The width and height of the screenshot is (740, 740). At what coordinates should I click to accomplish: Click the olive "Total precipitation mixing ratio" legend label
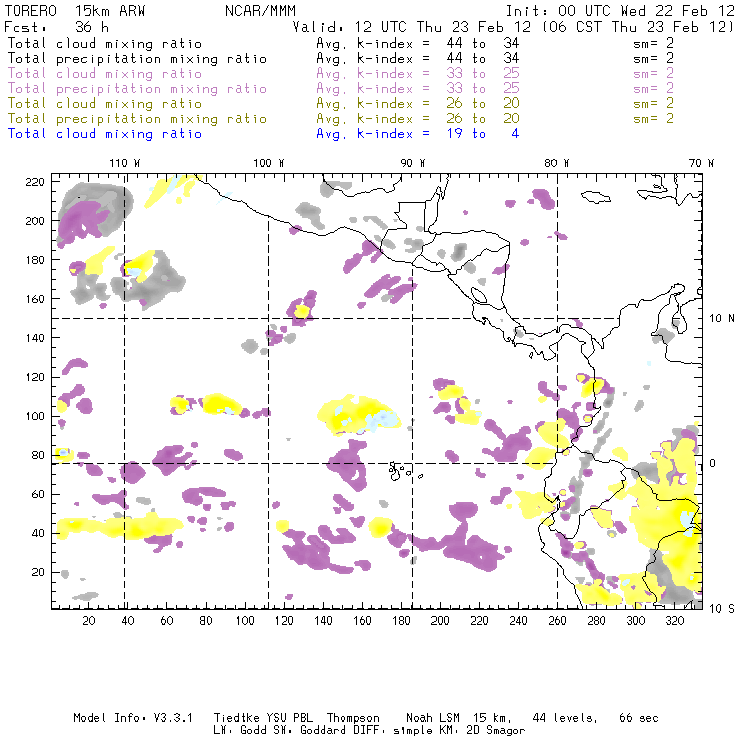[x=137, y=119]
